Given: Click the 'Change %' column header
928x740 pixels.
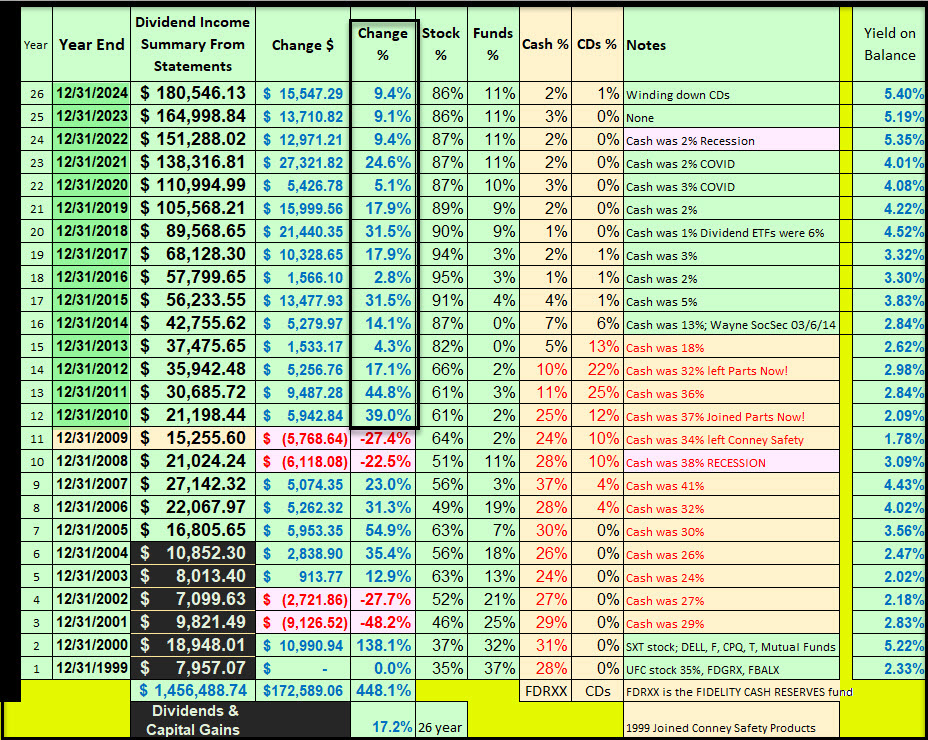Looking at the screenshot, I should (383, 45).
